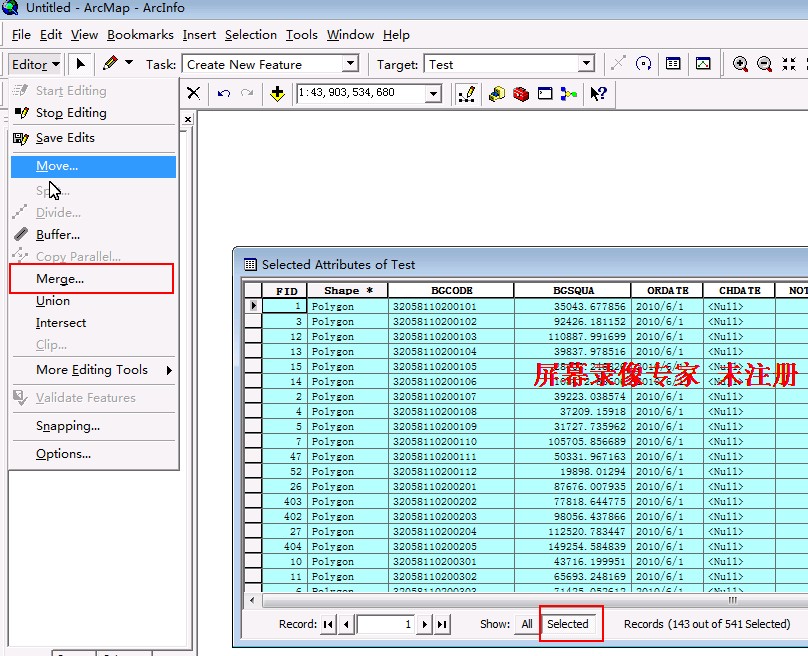Select the Edit Tool arrow icon
This screenshot has width=808, height=656.
point(80,64)
